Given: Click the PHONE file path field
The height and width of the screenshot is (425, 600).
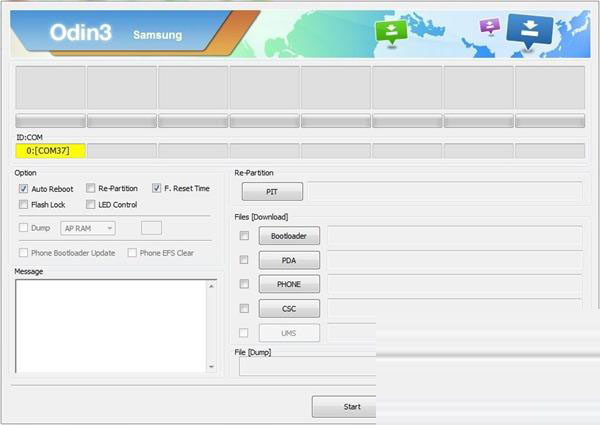Looking at the screenshot, I should click(x=455, y=284).
